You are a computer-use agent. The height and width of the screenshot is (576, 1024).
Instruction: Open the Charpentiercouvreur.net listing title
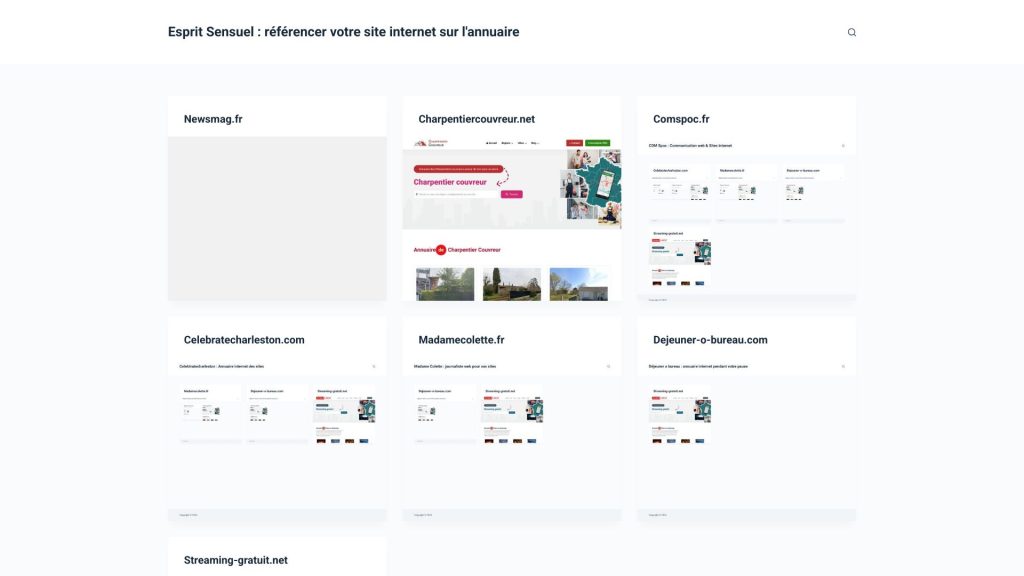tap(476, 119)
